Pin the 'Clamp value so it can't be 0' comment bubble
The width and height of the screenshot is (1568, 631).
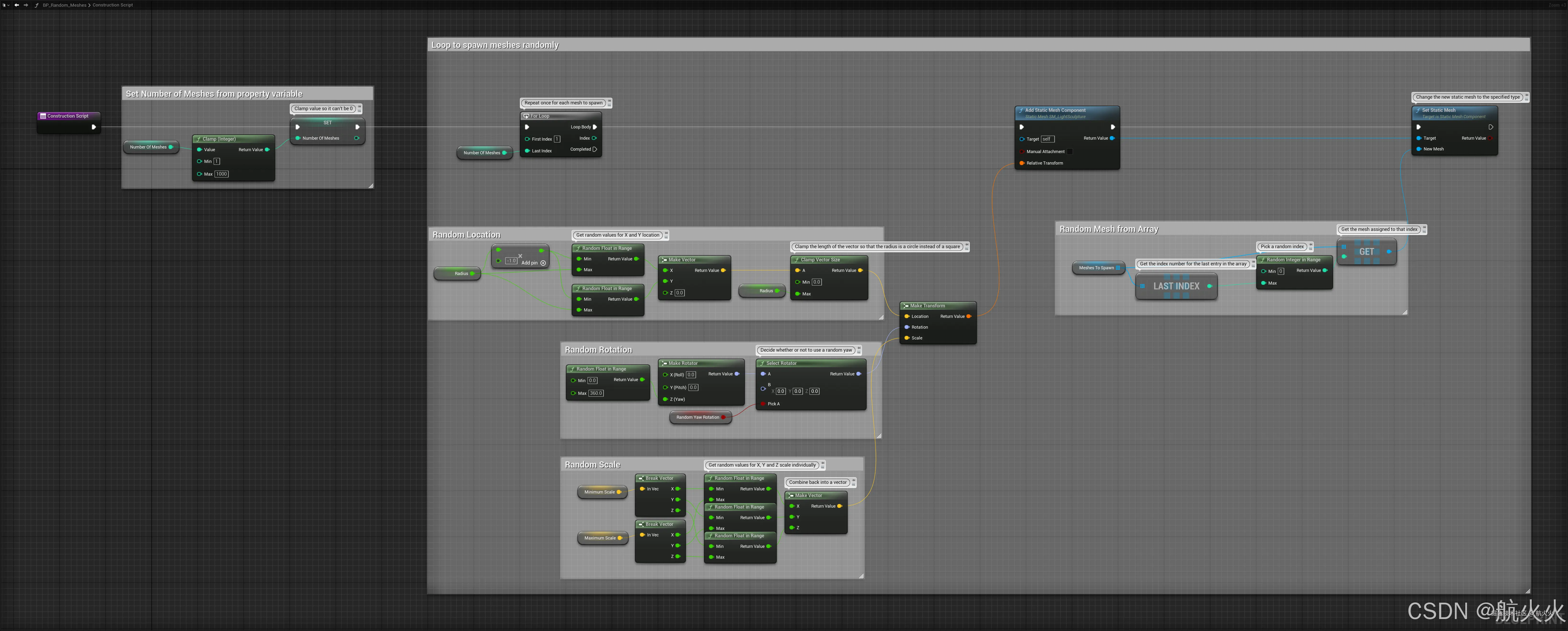[360, 107]
